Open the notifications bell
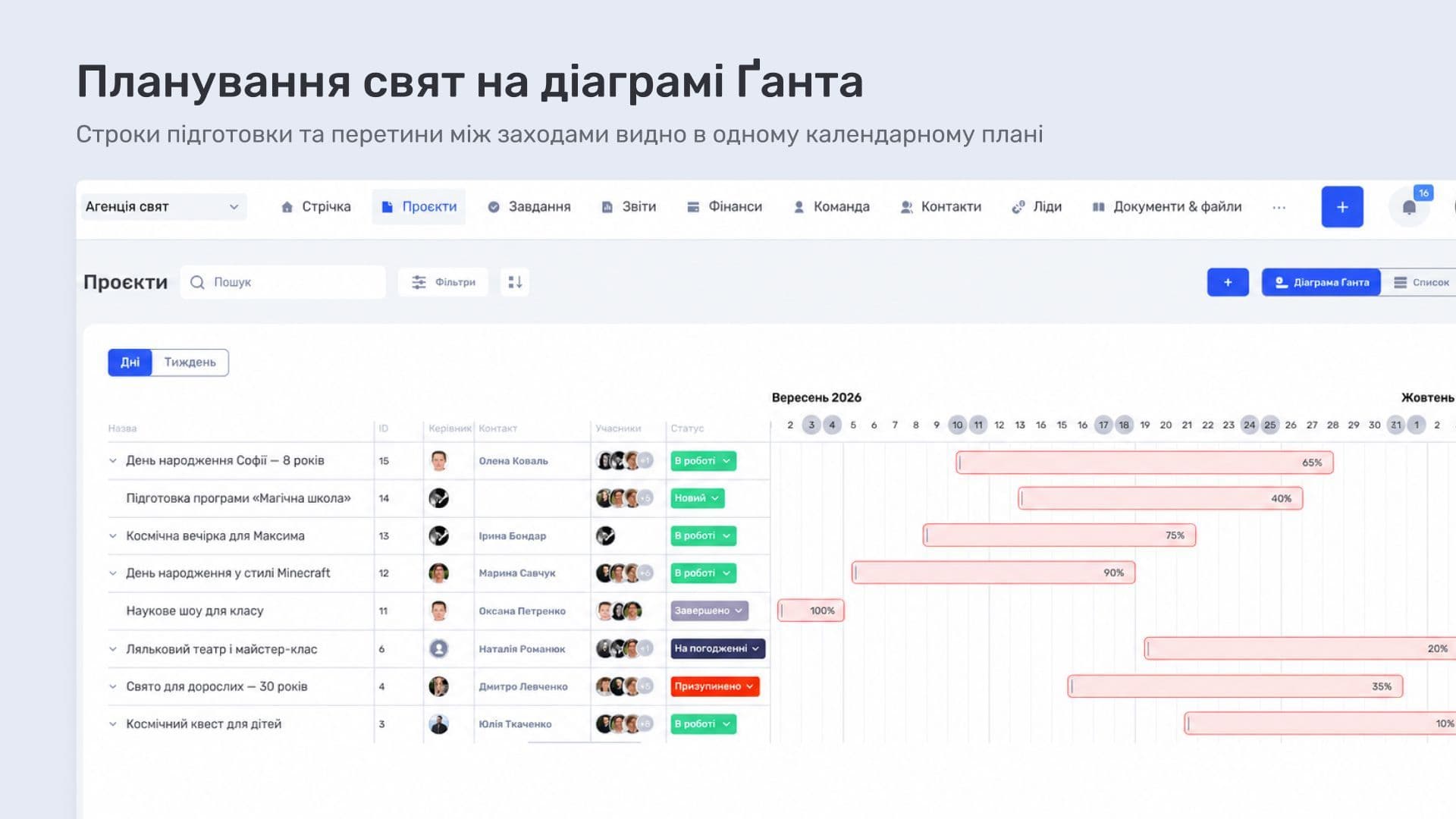Viewport: 1456px width, 819px height. (1409, 207)
